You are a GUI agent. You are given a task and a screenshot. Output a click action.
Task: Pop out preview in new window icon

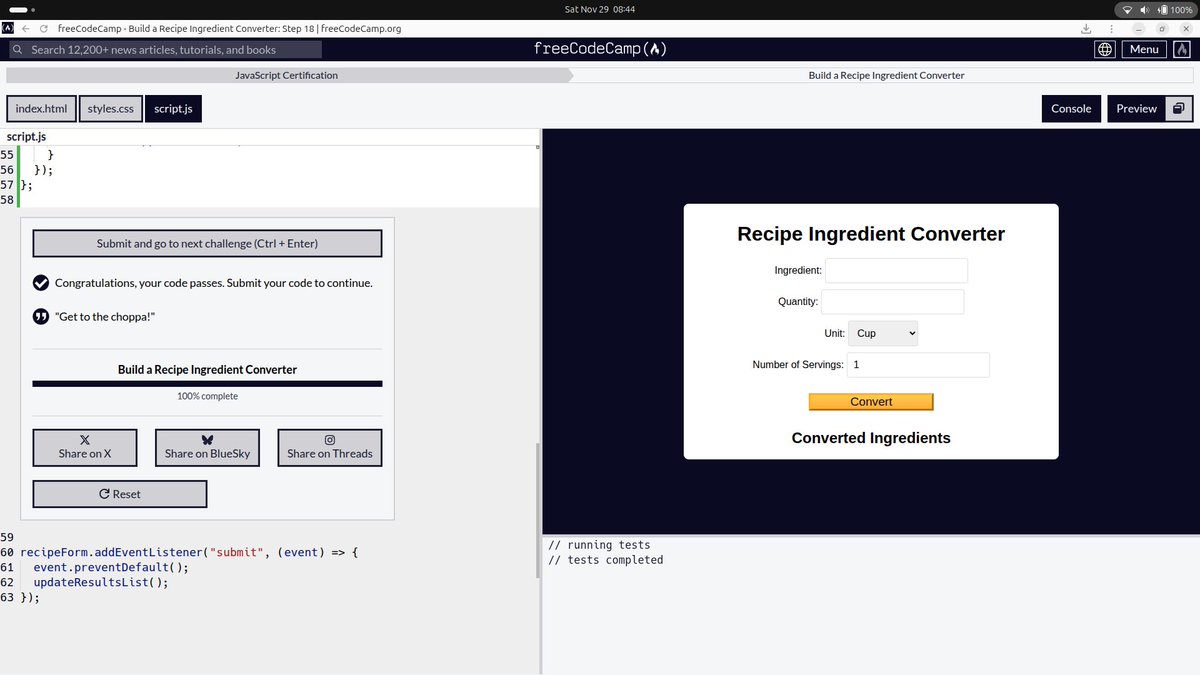[x=1179, y=108]
